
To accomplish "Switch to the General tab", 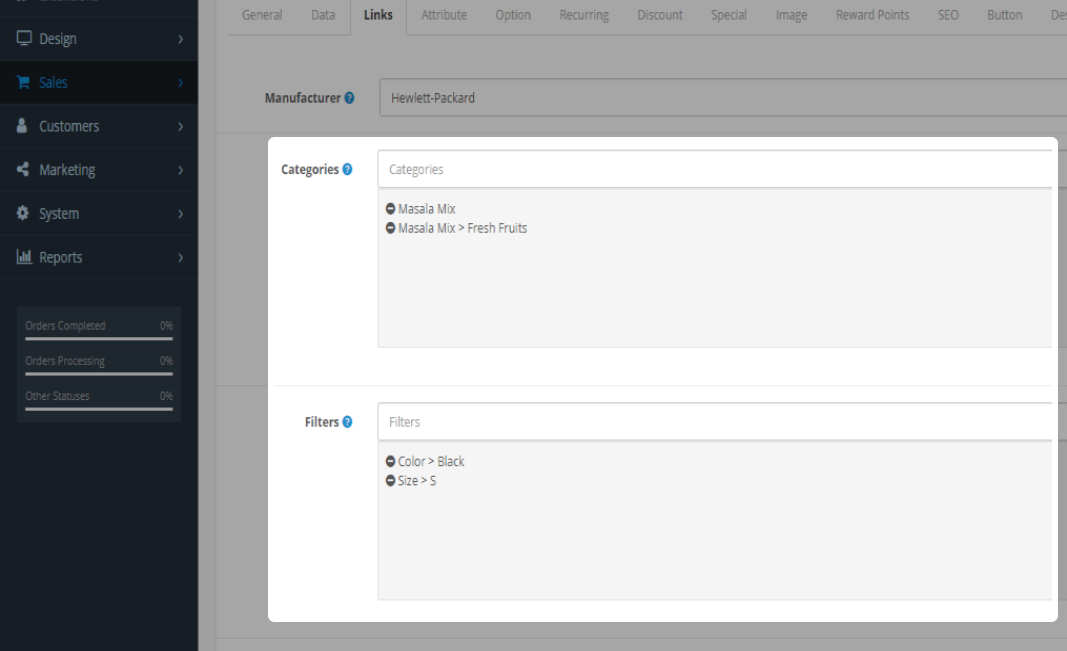I will [262, 15].
